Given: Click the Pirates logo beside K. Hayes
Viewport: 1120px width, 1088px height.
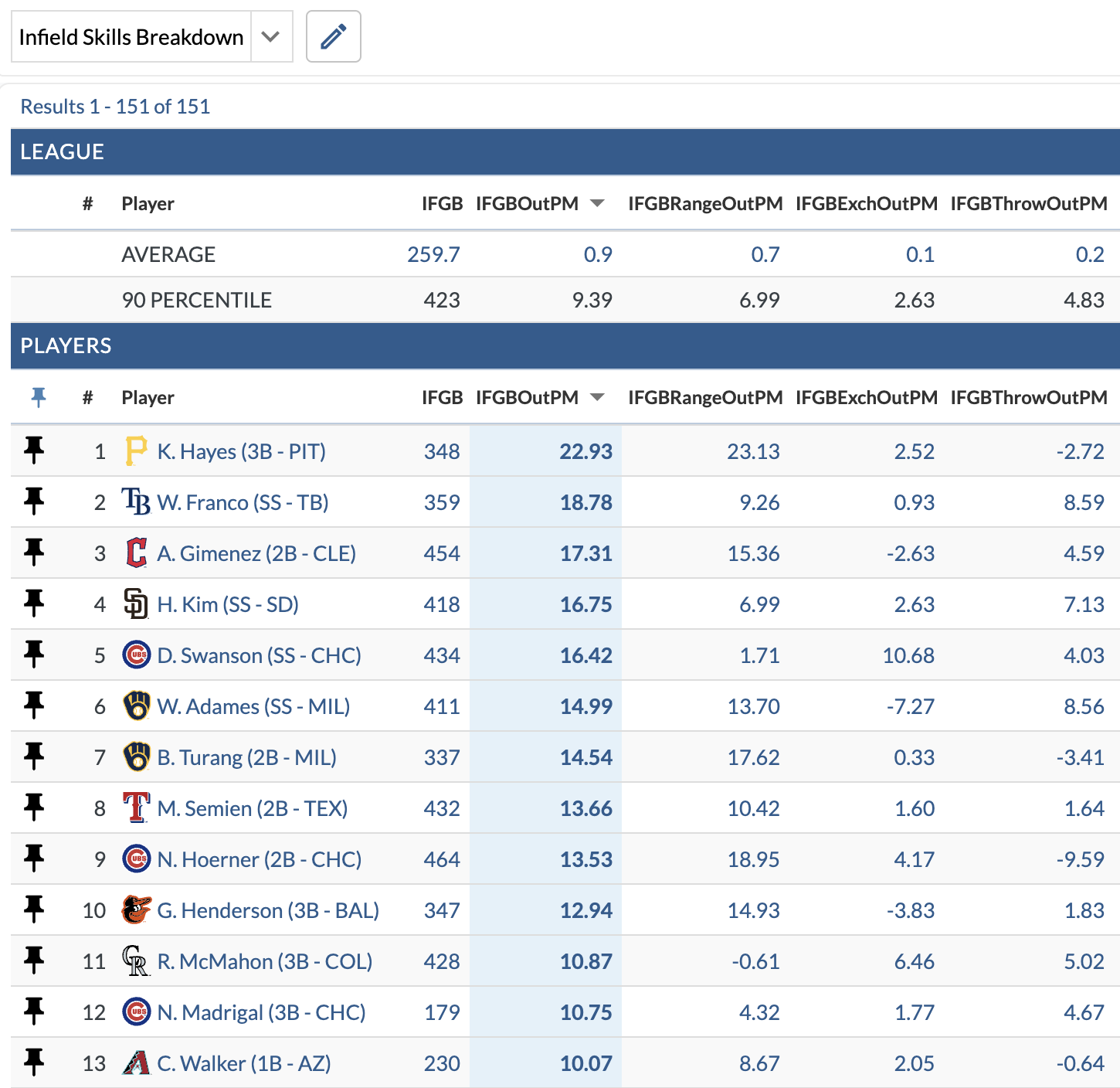Looking at the screenshot, I should tap(136, 451).
